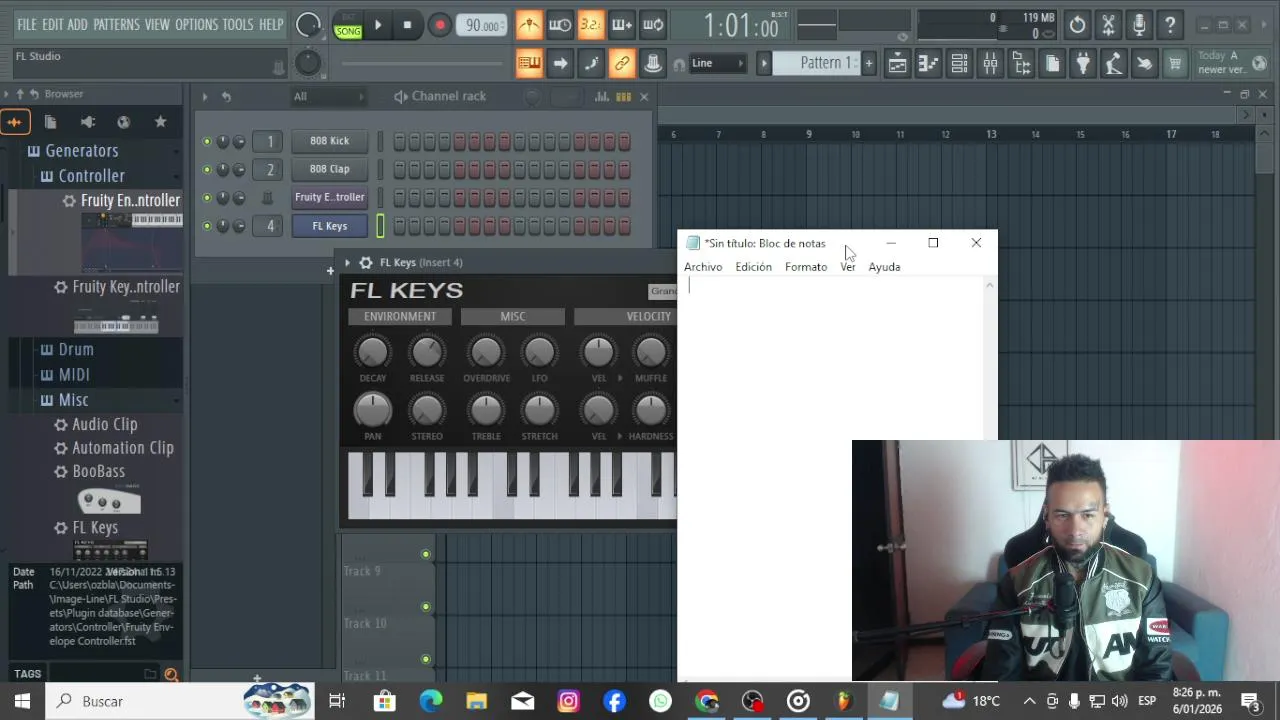This screenshot has height=720, width=1280.
Task: Toggle first step of 808 Kick row
Action: click(400, 142)
